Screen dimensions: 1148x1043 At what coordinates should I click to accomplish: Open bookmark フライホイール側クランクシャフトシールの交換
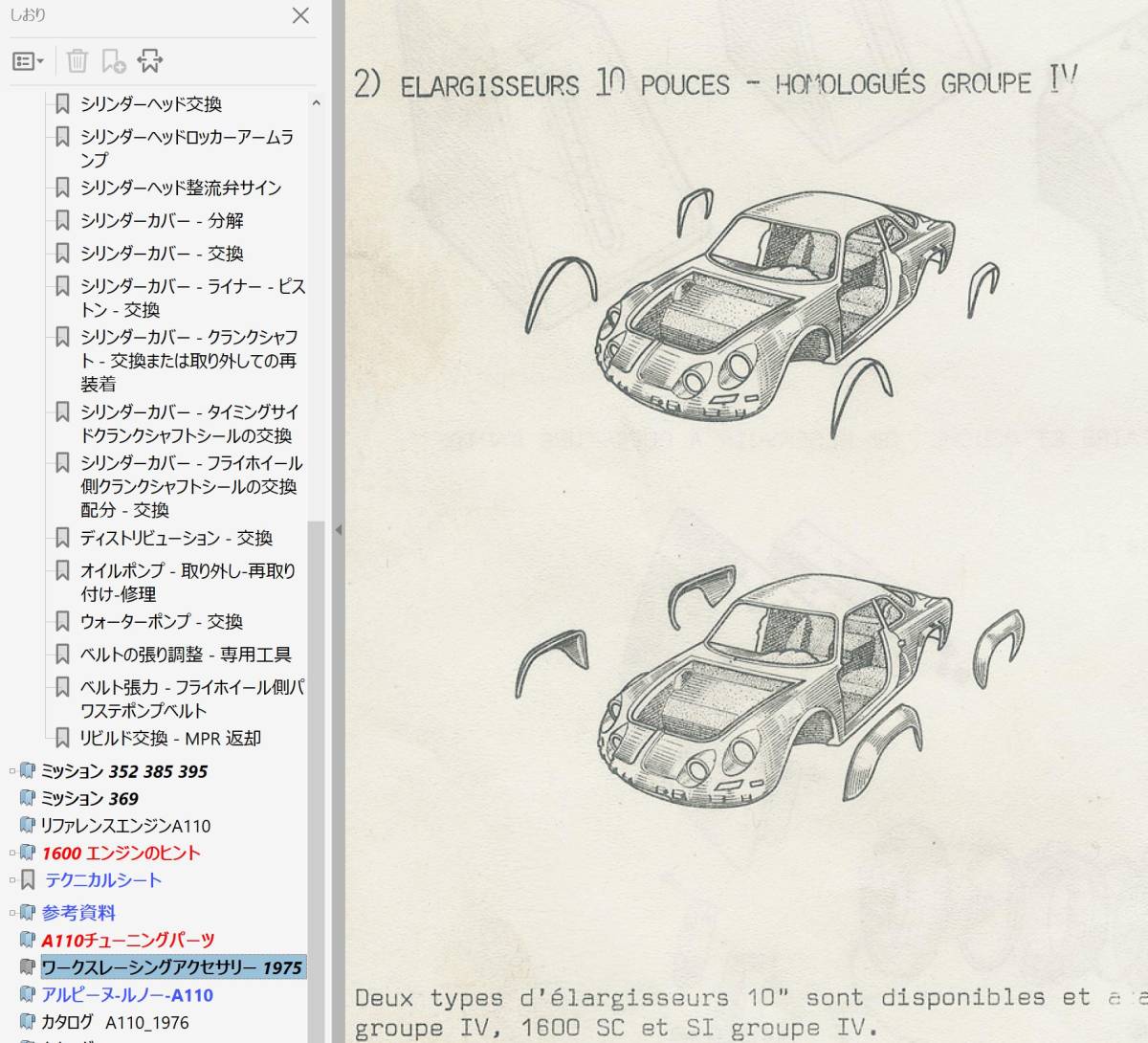191,486
